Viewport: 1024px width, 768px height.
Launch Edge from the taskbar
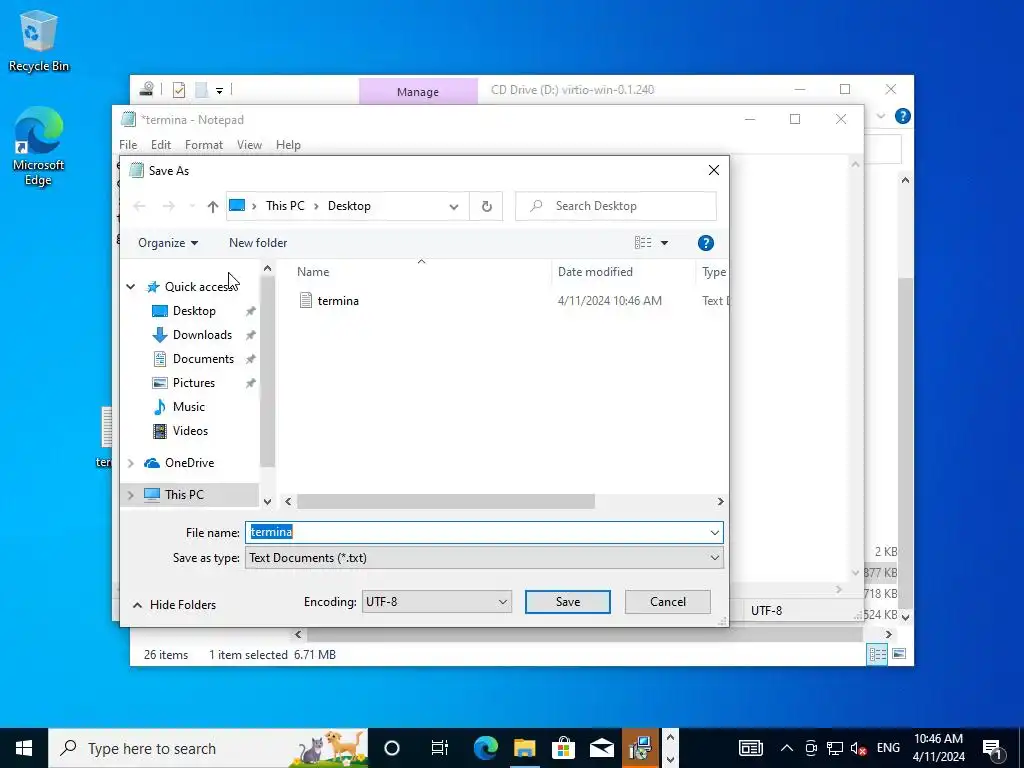486,748
